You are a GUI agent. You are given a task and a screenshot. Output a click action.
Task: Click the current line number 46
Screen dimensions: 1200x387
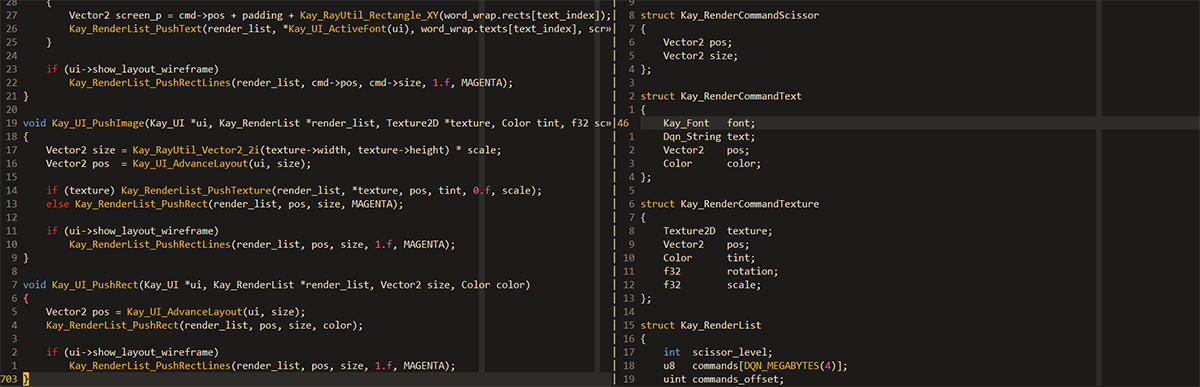click(x=623, y=123)
